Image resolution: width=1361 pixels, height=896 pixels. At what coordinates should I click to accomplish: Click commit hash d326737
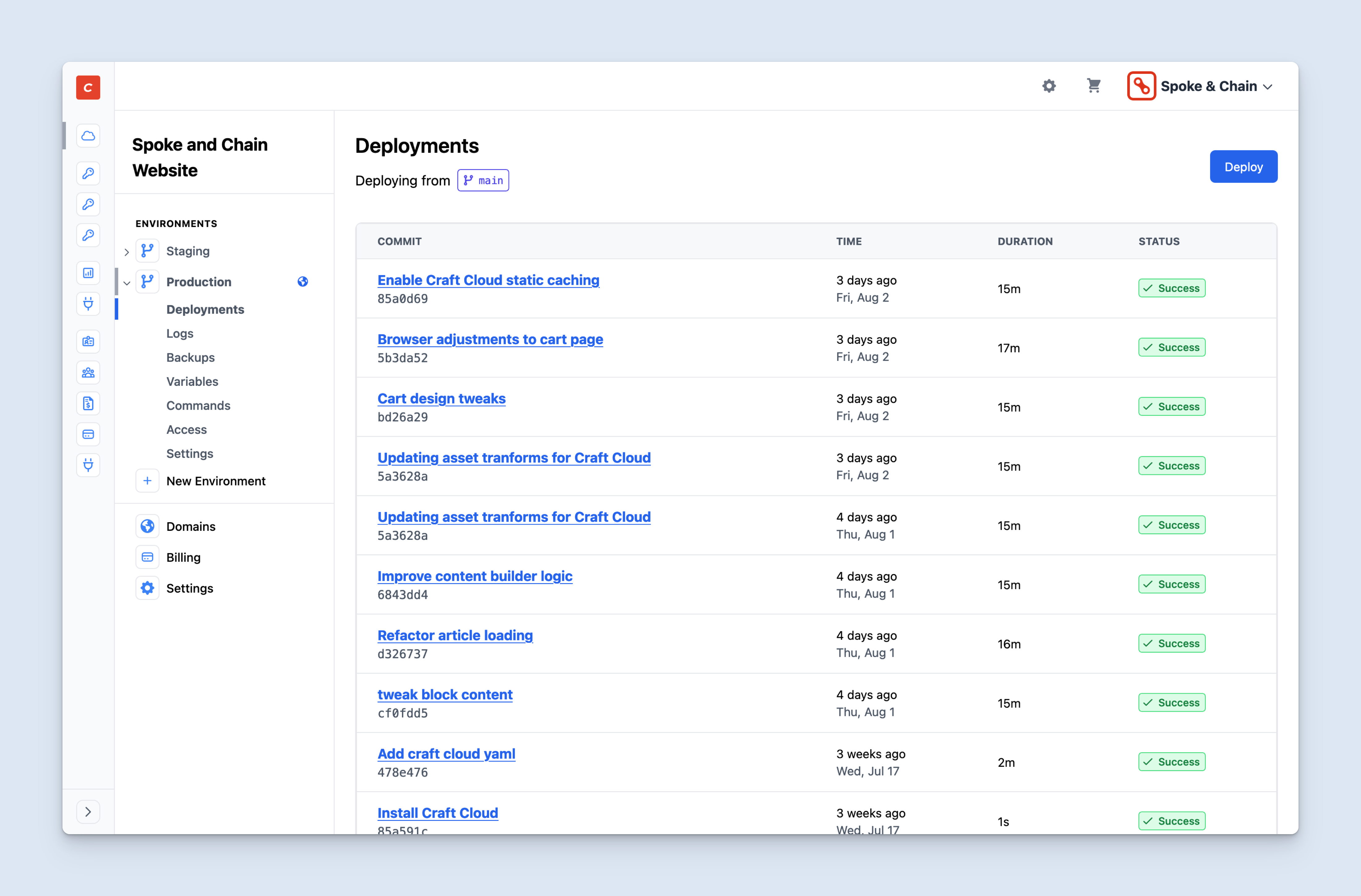403,654
